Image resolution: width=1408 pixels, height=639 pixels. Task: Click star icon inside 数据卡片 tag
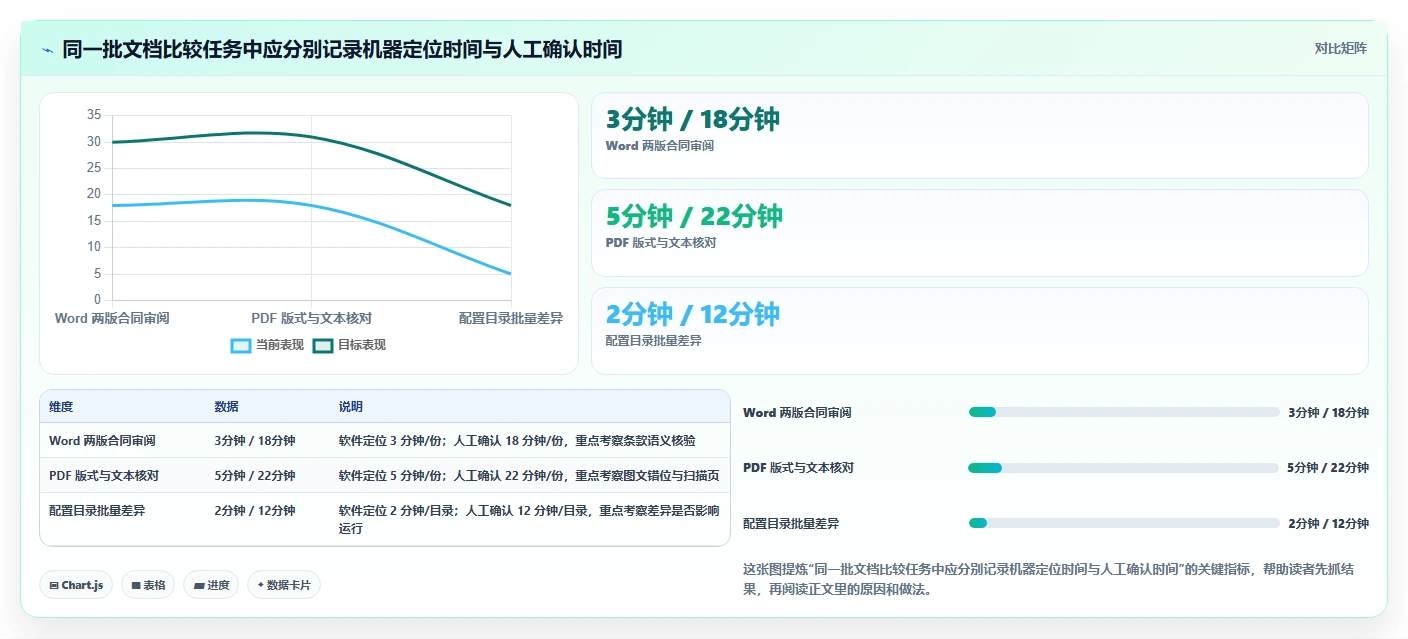[260, 585]
